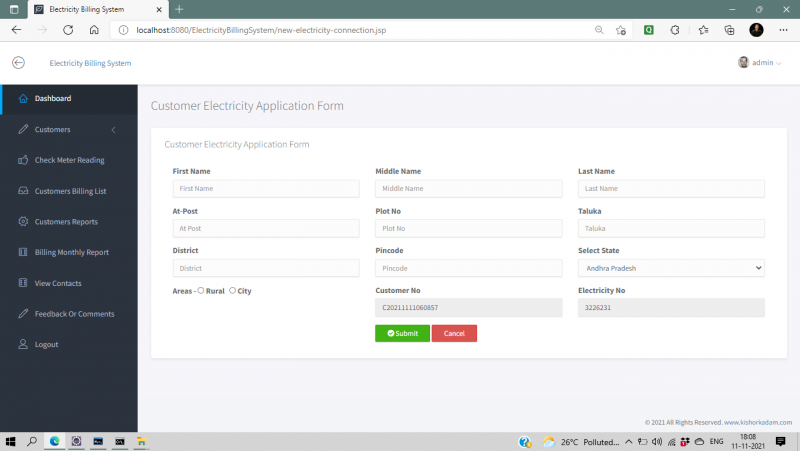
Task: Click the View Contacts list icon
Action: tap(23, 283)
